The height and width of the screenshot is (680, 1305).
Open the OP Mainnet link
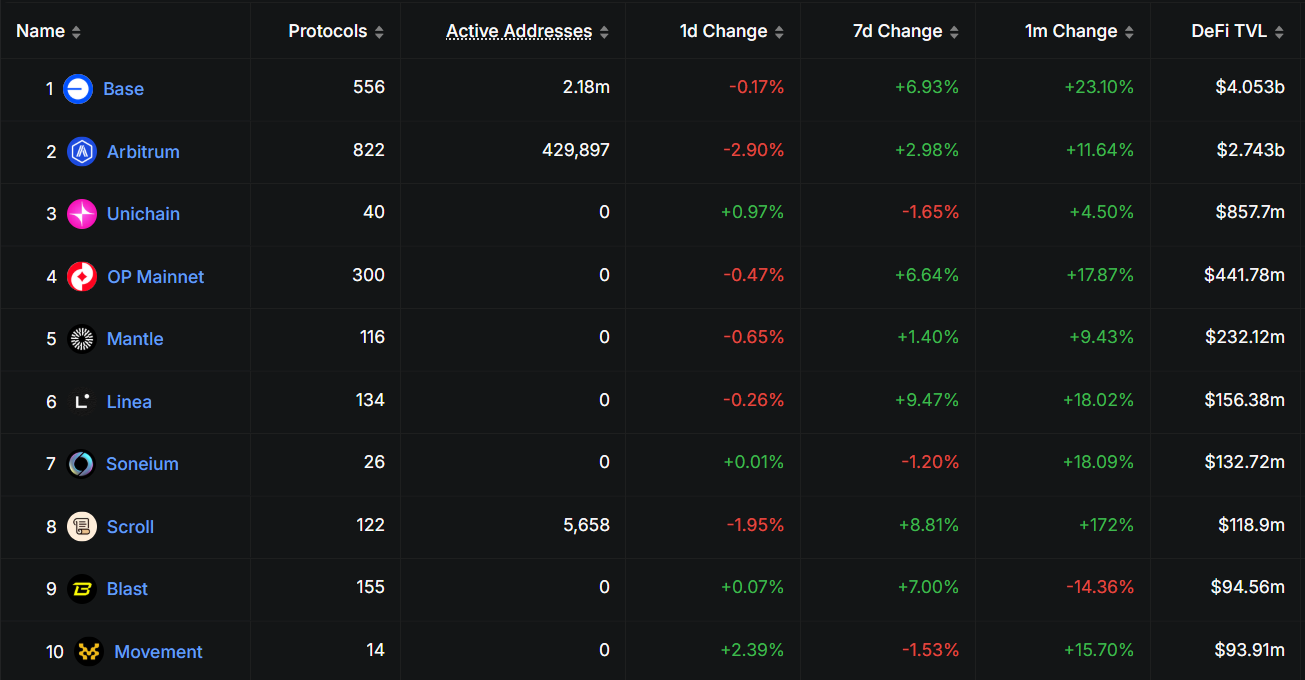pos(155,277)
